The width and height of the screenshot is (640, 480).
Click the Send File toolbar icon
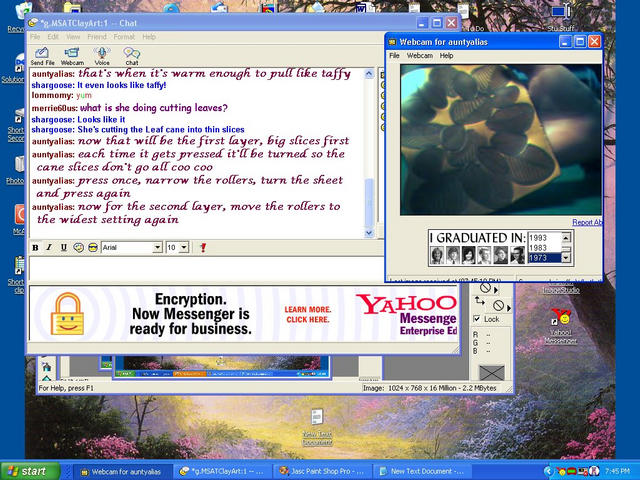point(42,56)
